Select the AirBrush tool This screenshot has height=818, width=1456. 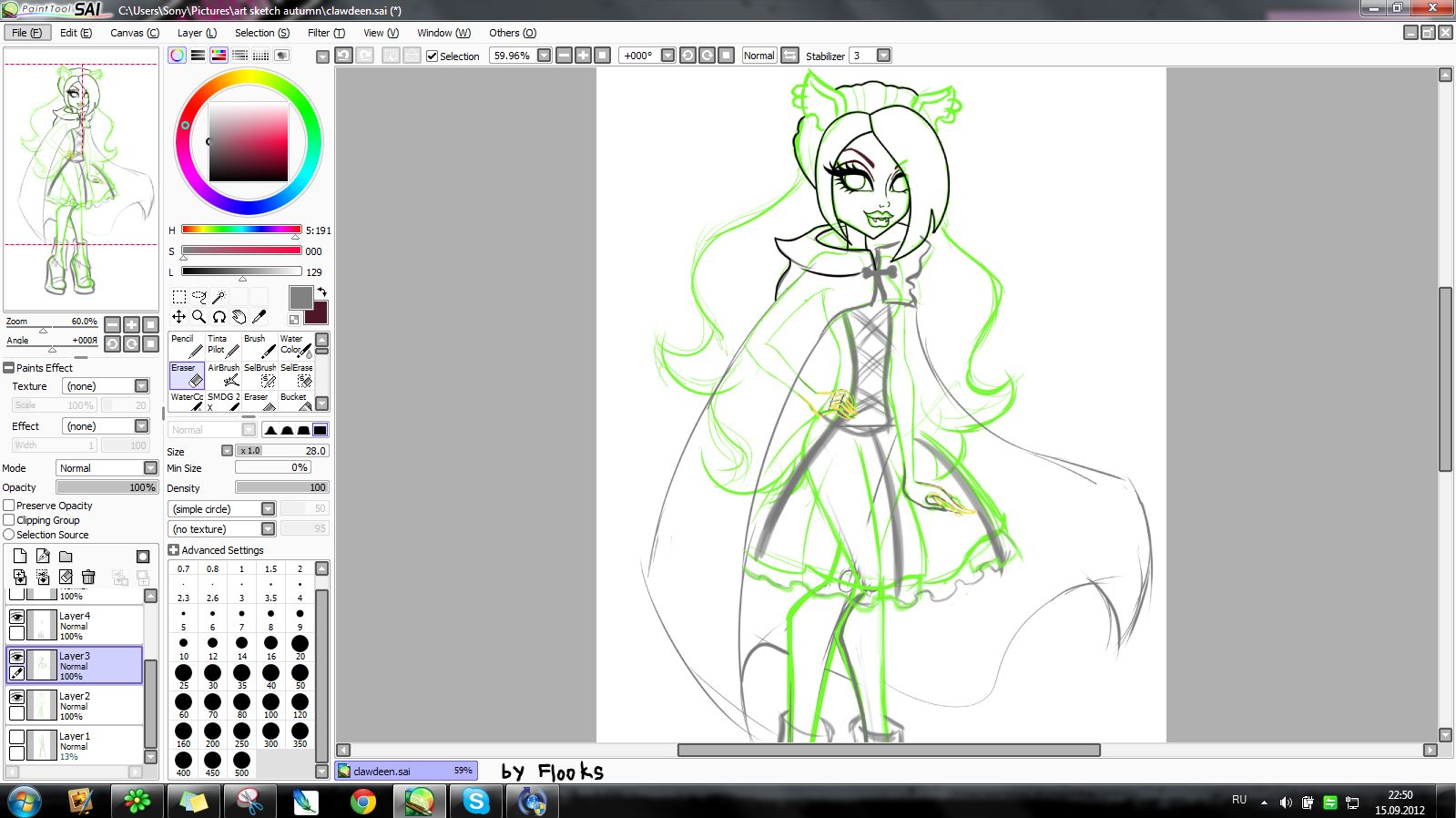tap(223, 375)
